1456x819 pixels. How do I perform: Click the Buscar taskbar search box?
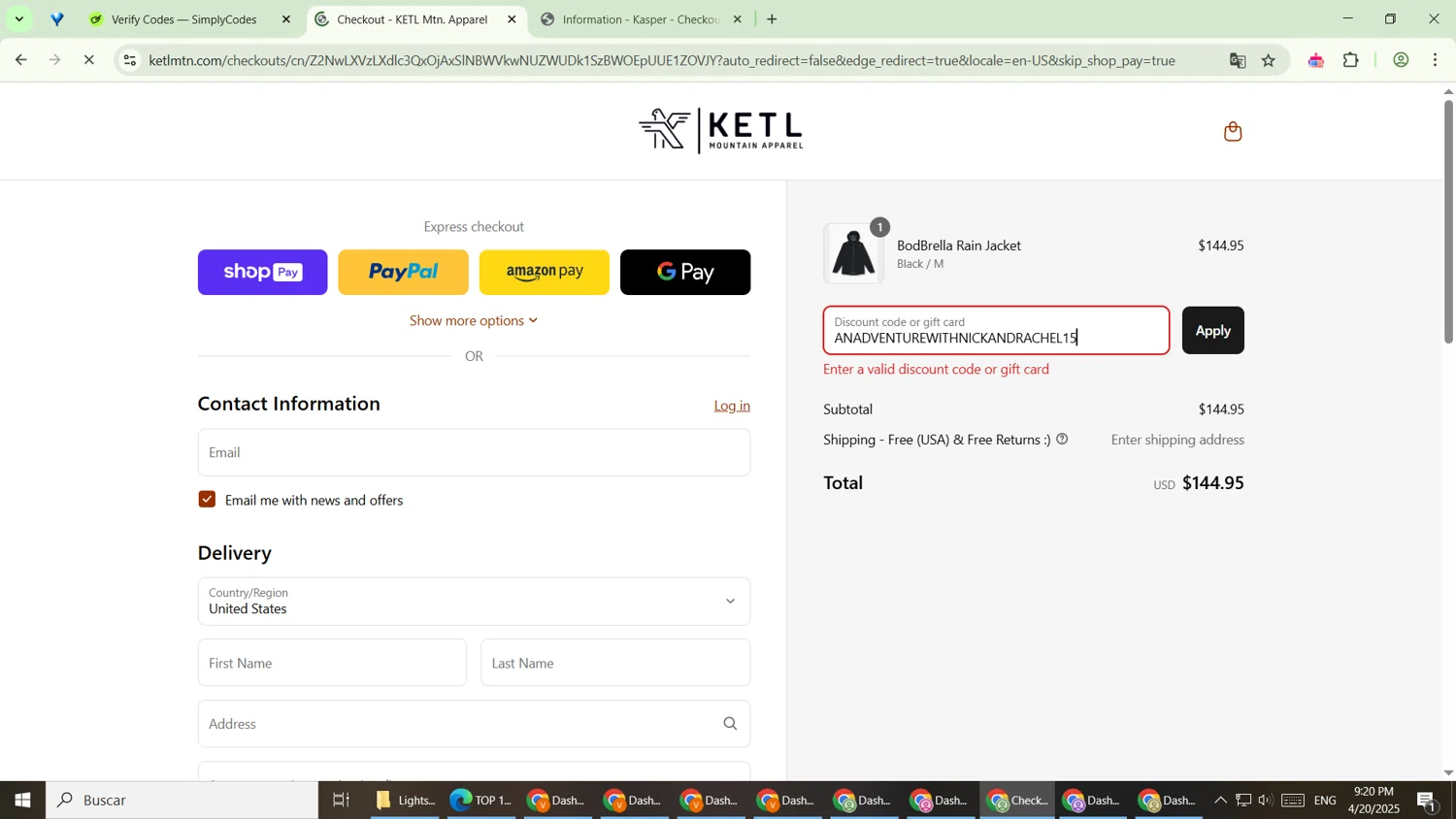(x=182, y=801)
